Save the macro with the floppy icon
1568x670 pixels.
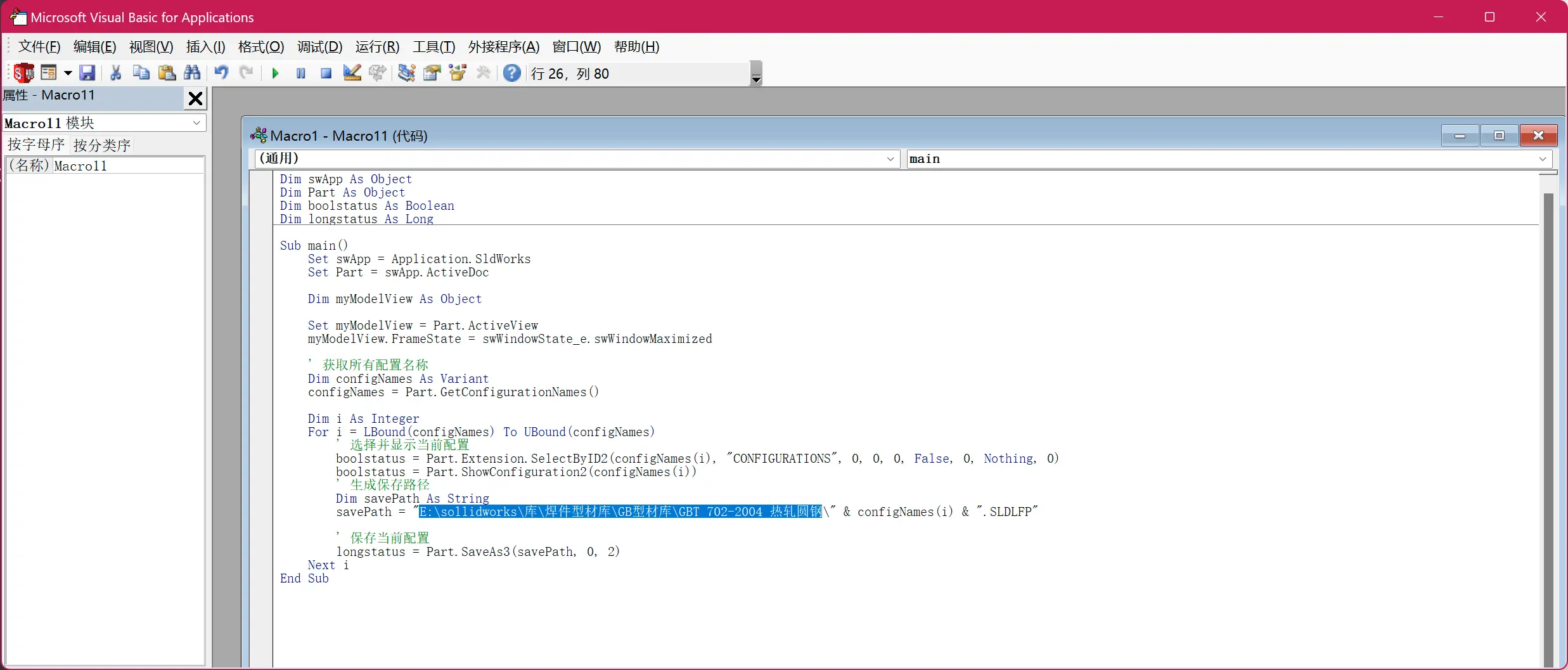tap(87, 74)
